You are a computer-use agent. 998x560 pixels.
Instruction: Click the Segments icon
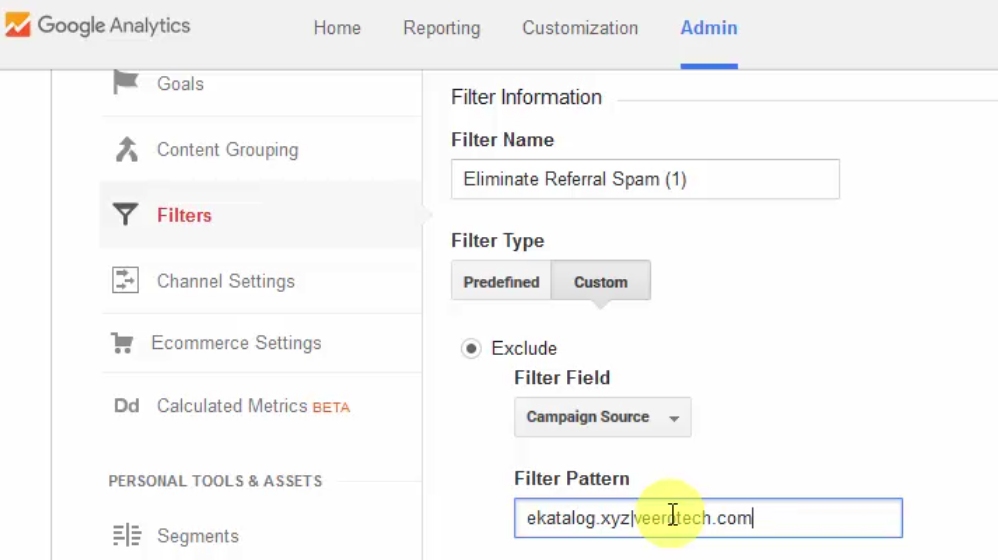127,535
